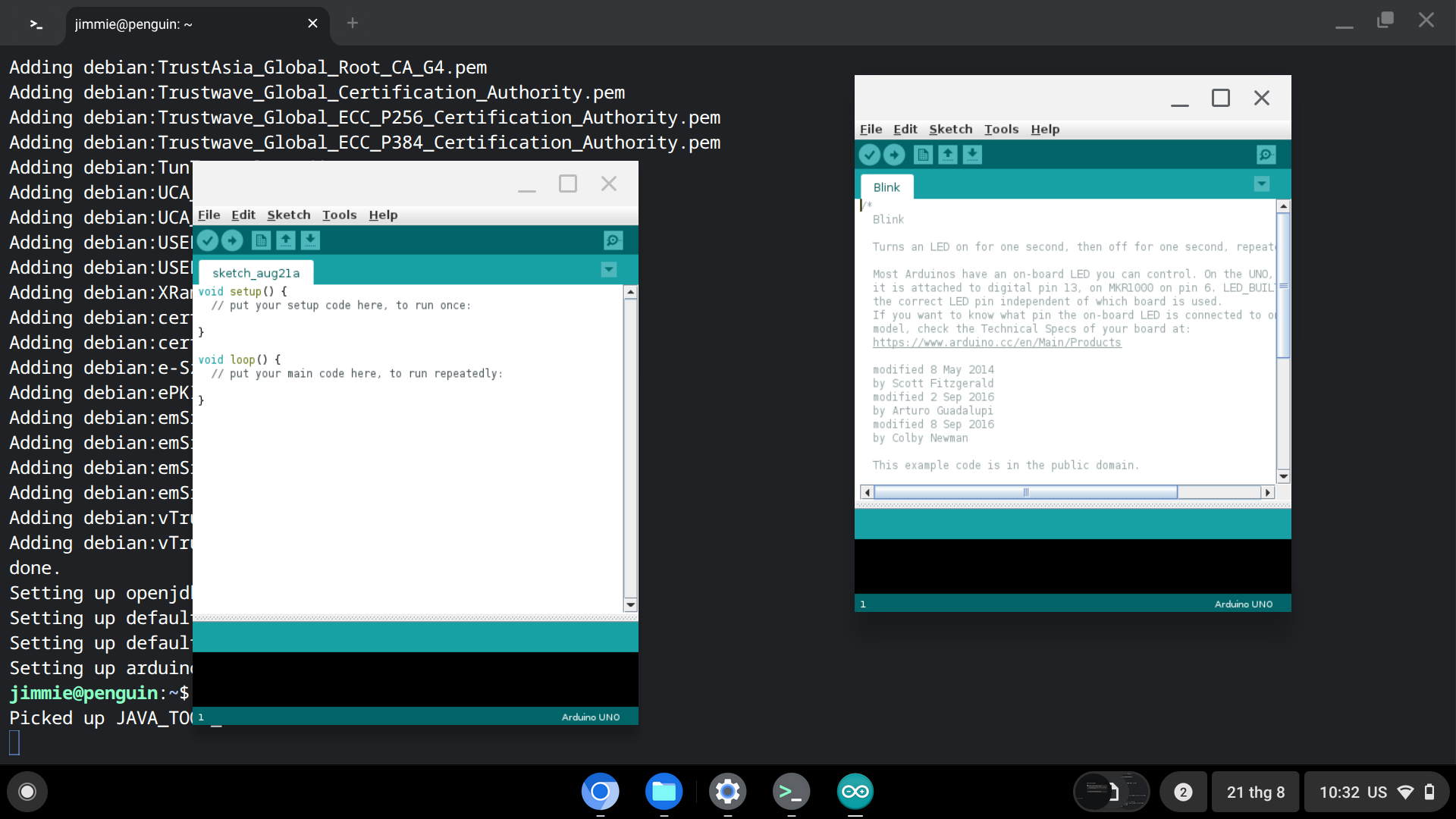
Task: Expand tab options dropdown in sketch_aug21a window
Action: tap(608, 270)
